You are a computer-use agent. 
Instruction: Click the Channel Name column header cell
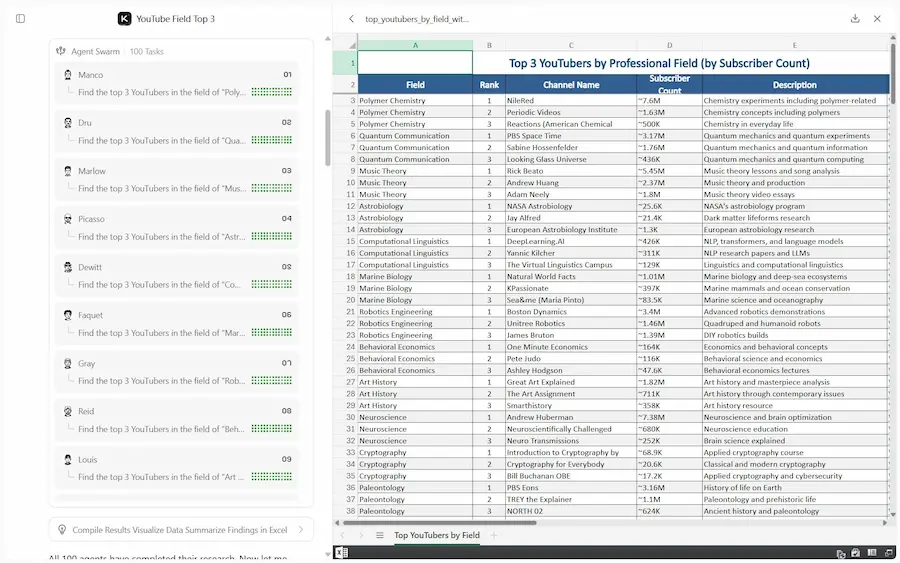(571, 85)
